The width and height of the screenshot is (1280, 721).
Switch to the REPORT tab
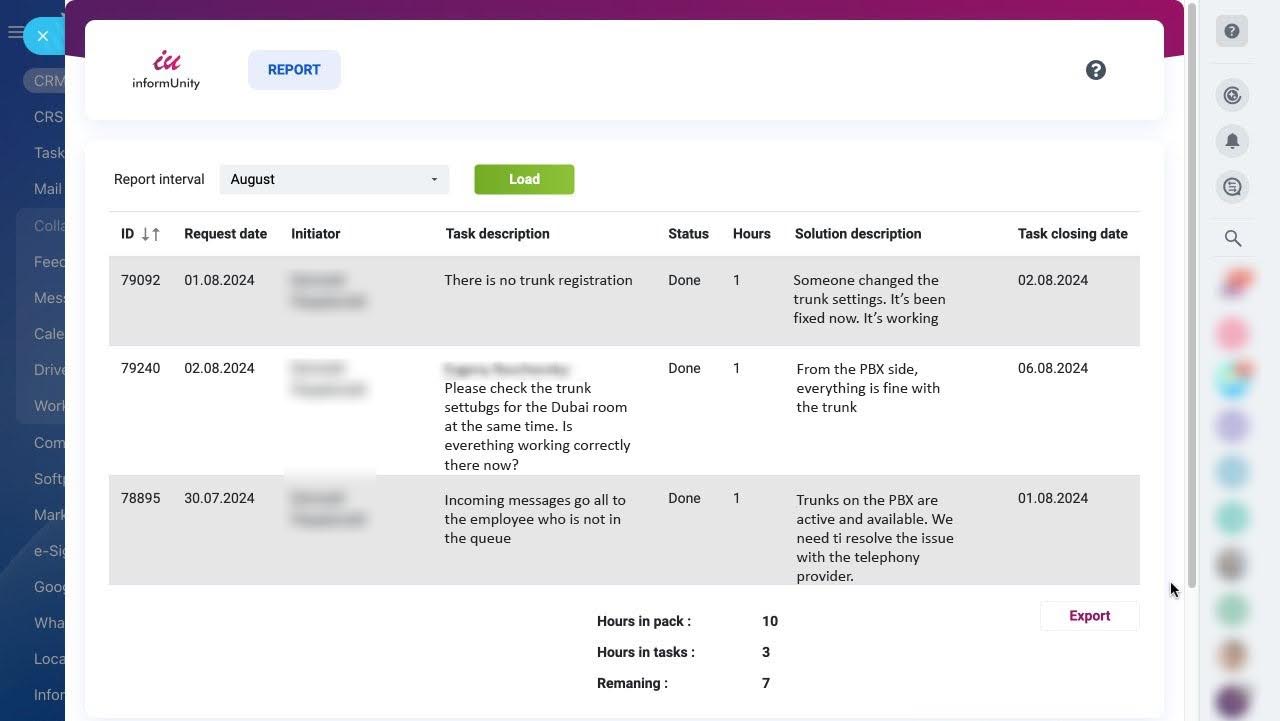293,69
